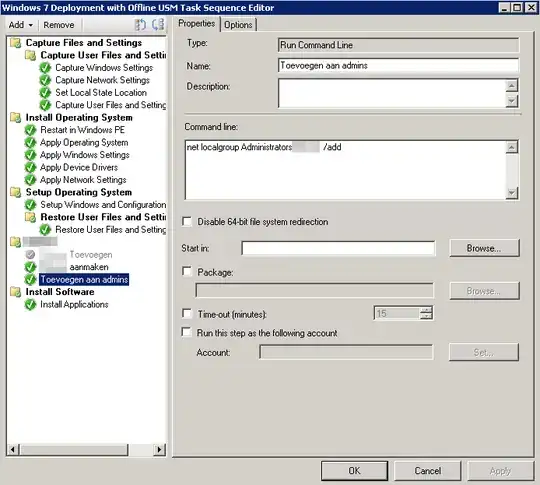This screenshot has height=485, width=540.
Task: Click the Capture User Files and Settings group folder icon
Action: tap(30, 55)
